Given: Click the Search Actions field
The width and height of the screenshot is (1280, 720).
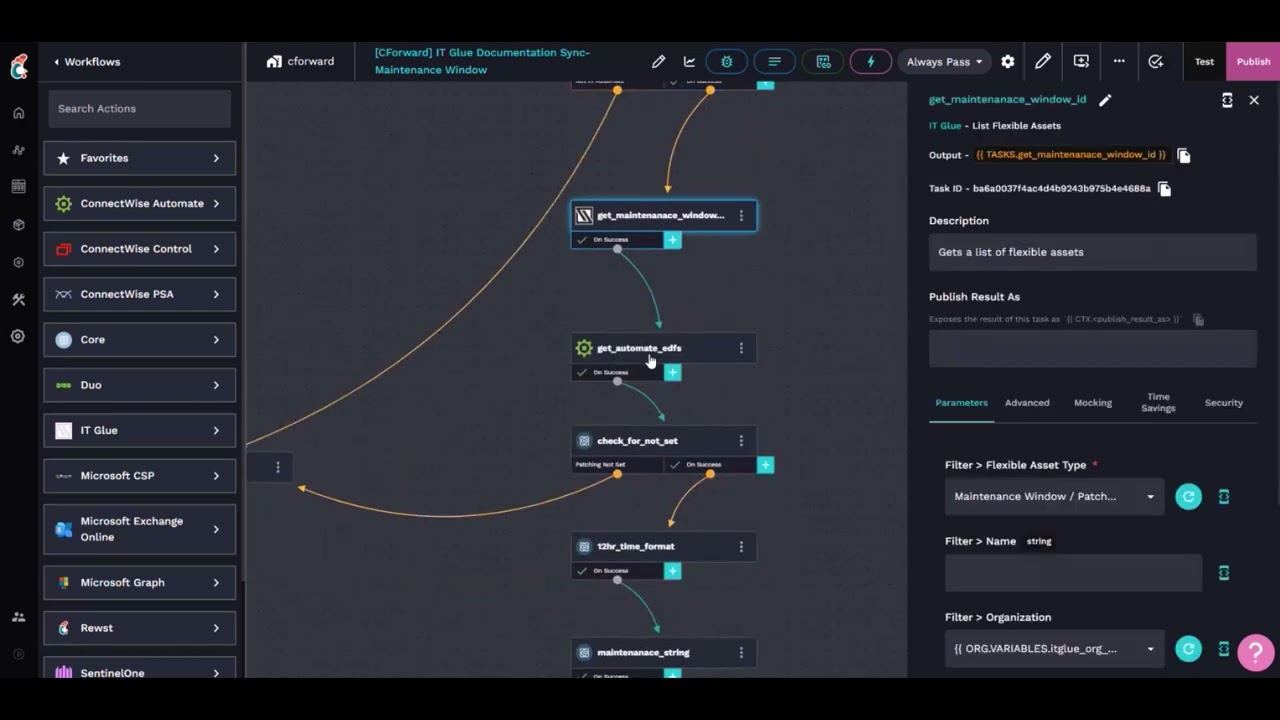Looking at the screenshot, I should pos(139,108).
